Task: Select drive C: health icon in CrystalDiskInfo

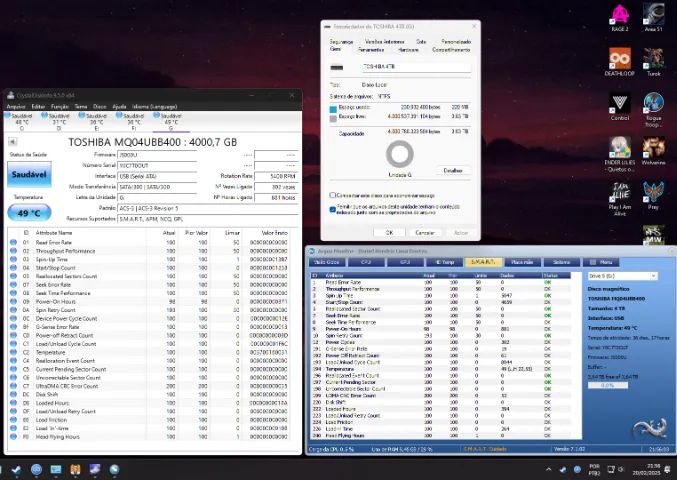Action: (7, 116)
